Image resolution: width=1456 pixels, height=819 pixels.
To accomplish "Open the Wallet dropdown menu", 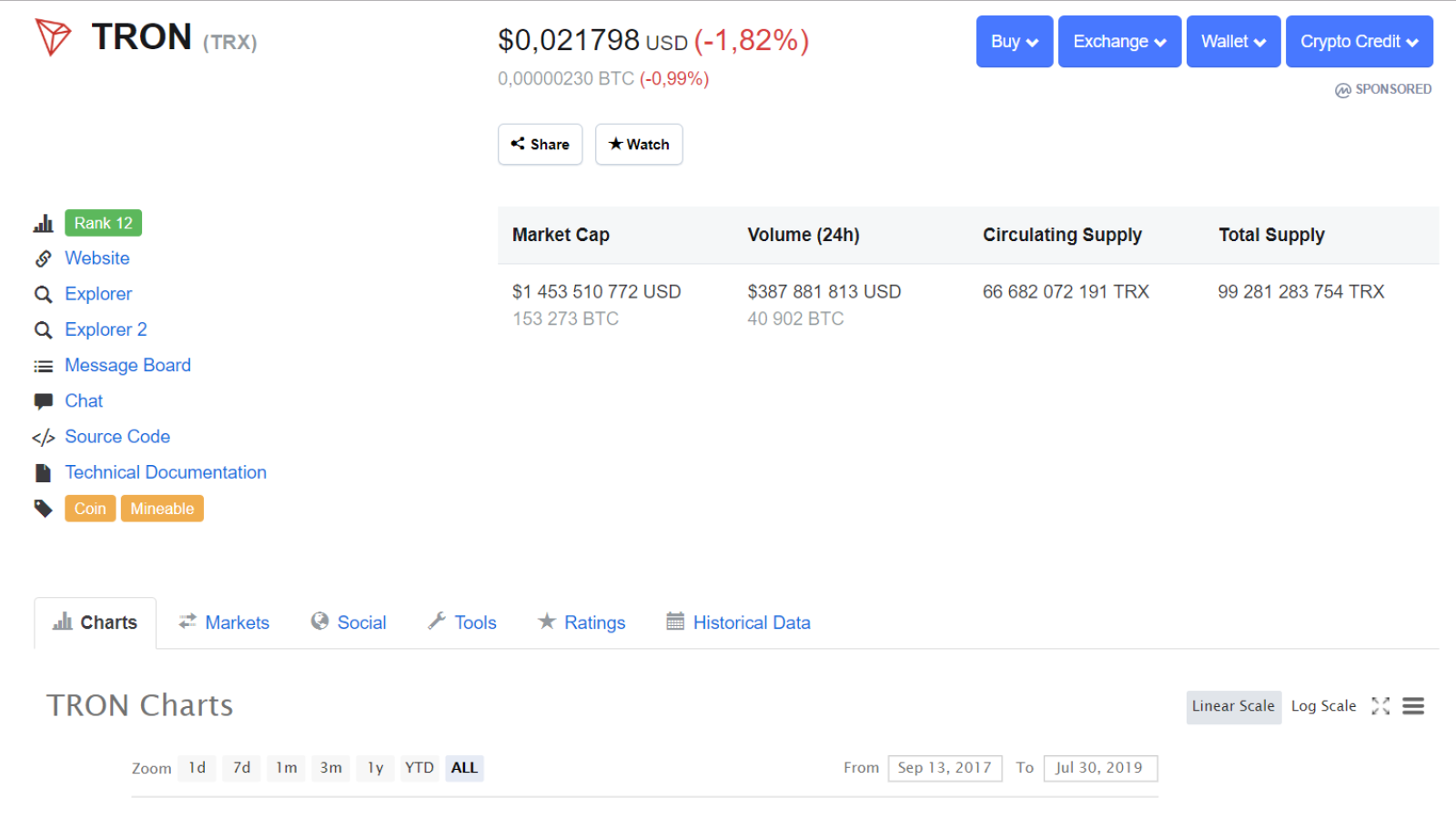I will pos(1233,41).
